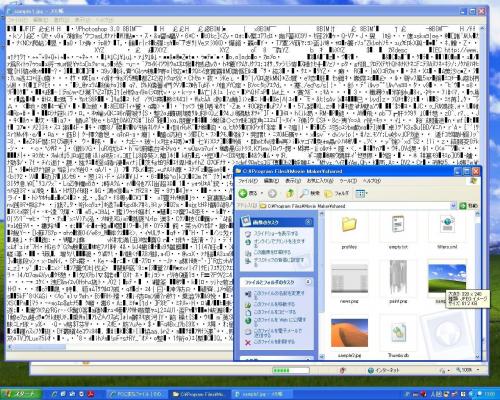
Task: Select the profiles folder icon
Action: (x=349, y=225)
